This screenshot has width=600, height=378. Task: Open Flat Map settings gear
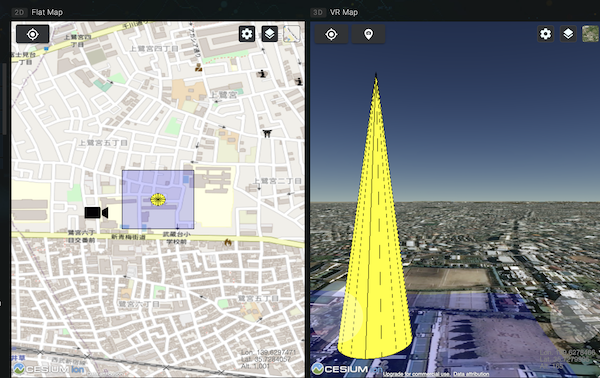(247, 34)
